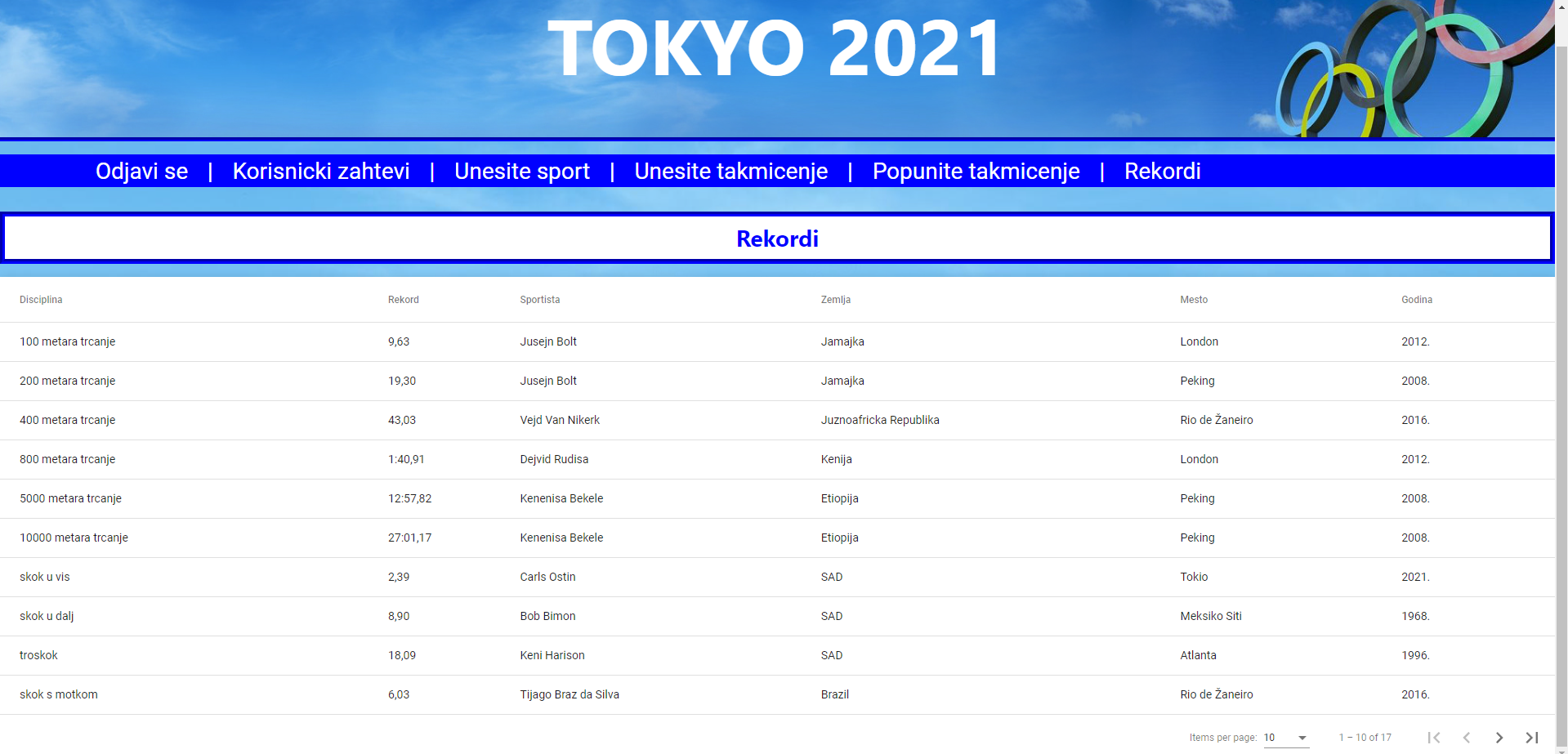Sort the table by 'Disciplina' column

pos(42,300)
